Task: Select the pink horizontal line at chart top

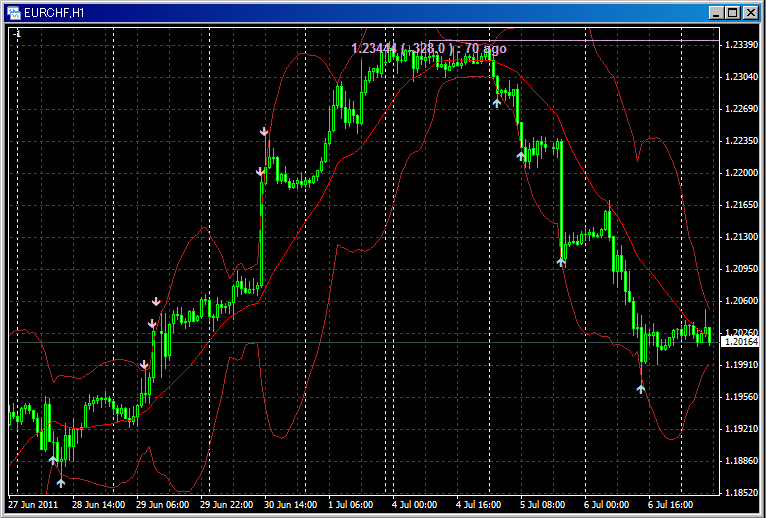Action: tap(600, 41)
